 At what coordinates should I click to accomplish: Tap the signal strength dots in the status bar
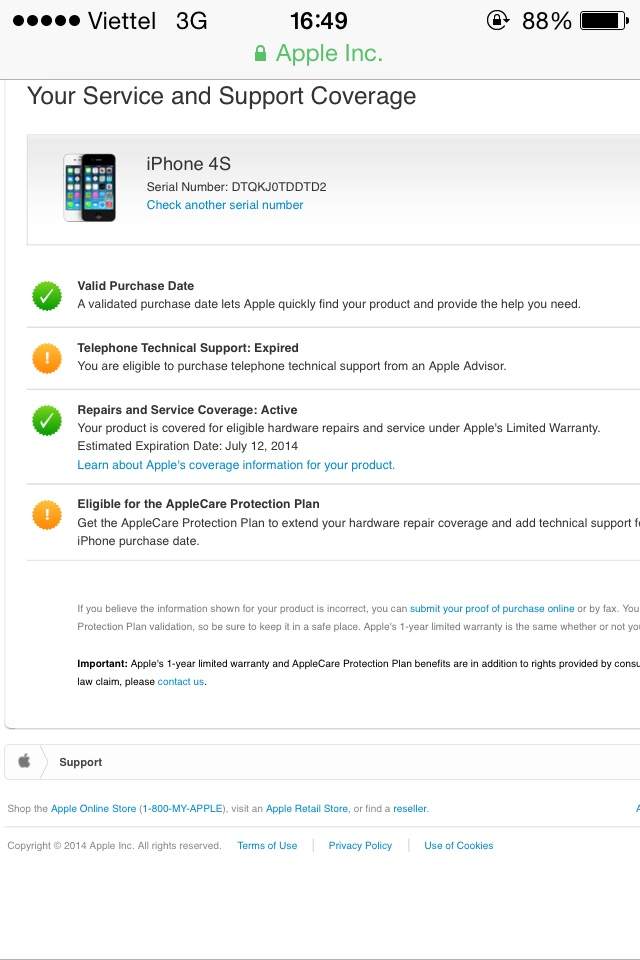[x=47, y=21]
